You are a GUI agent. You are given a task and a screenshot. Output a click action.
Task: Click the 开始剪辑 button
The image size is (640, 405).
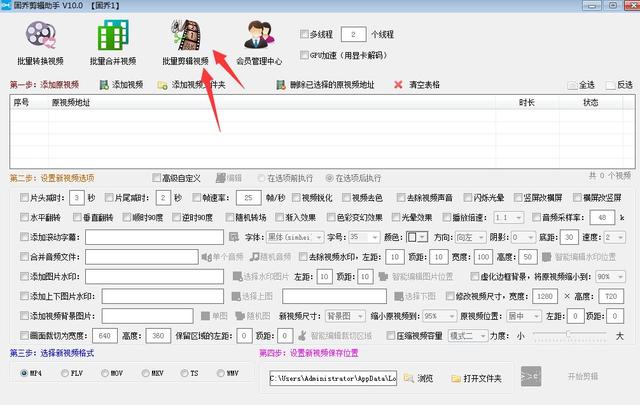click(x=582, y=376)
